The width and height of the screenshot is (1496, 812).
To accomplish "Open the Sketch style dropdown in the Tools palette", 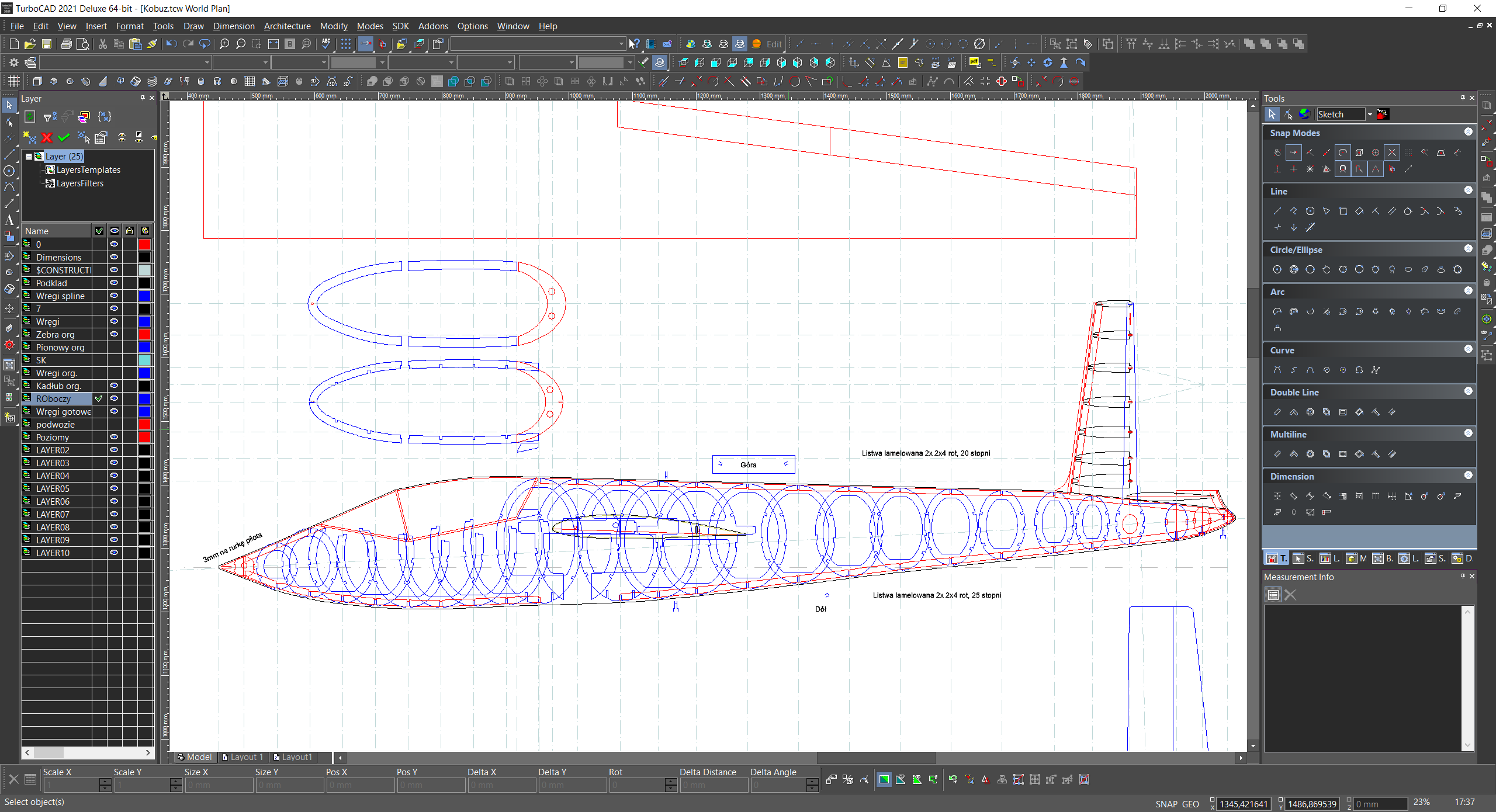I will point(1369,114).
